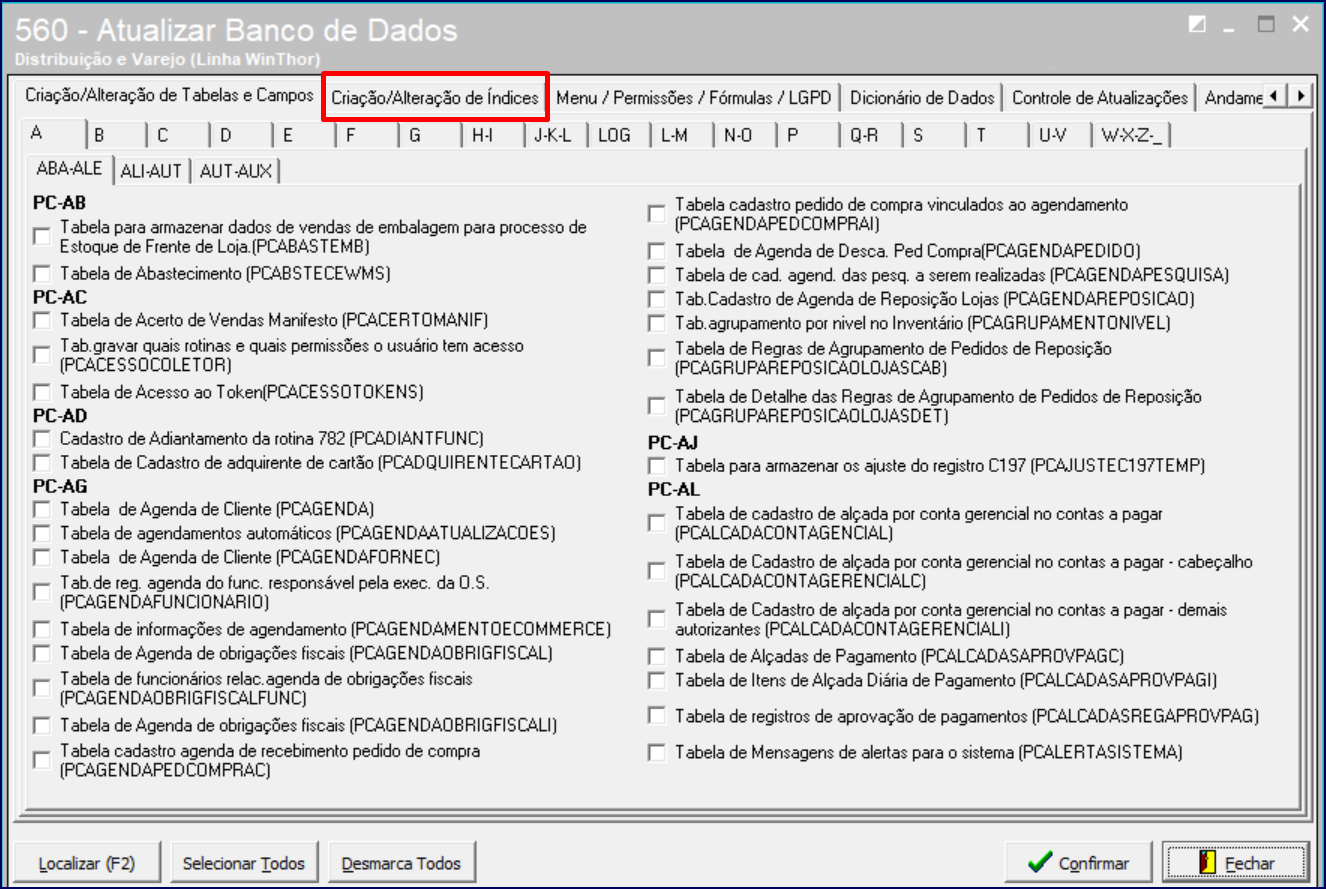The height and width of the screenshot is (889, 1326).
Task: Check the PCAGENDAOBRIGFISCALFUNC checkbox
Action: (41, 688)
